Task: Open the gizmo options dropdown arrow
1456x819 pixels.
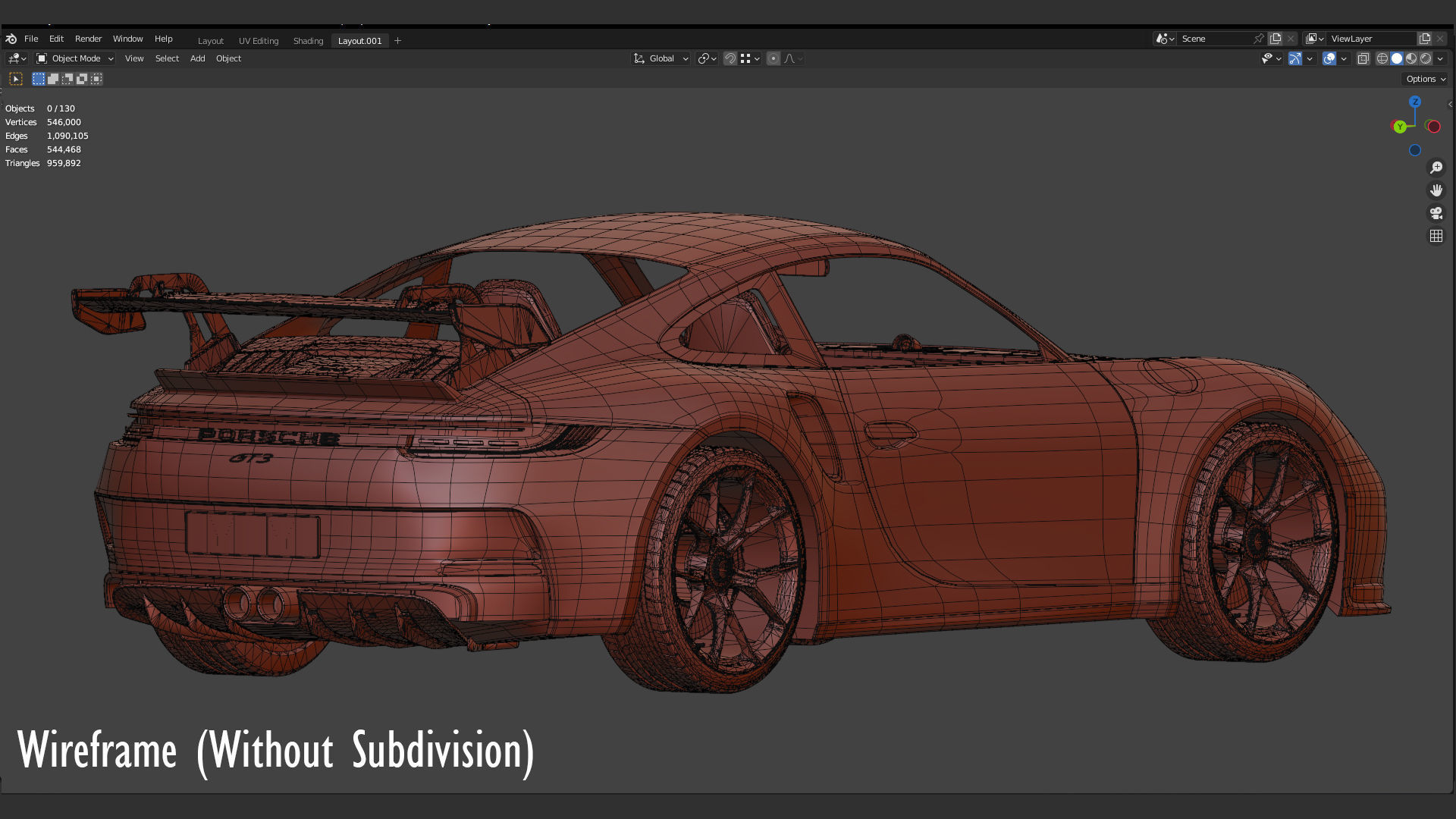Action: [1310, 58]
